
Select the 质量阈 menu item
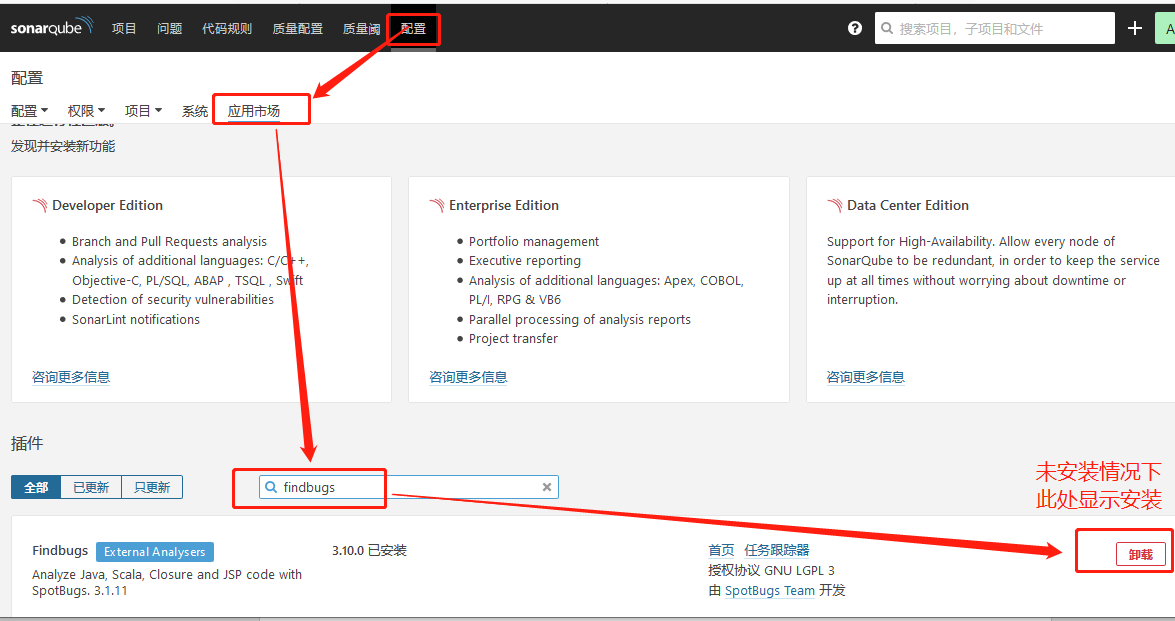point(360,28)
